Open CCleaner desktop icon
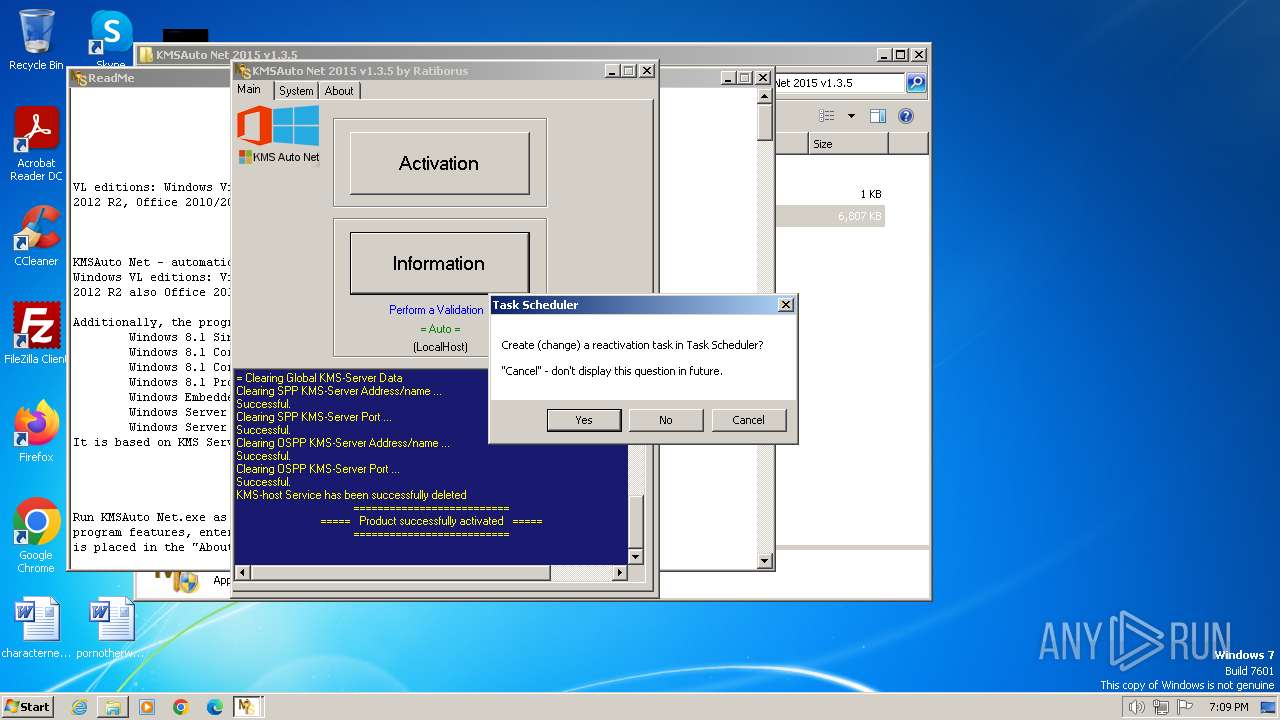 [36, 235]
